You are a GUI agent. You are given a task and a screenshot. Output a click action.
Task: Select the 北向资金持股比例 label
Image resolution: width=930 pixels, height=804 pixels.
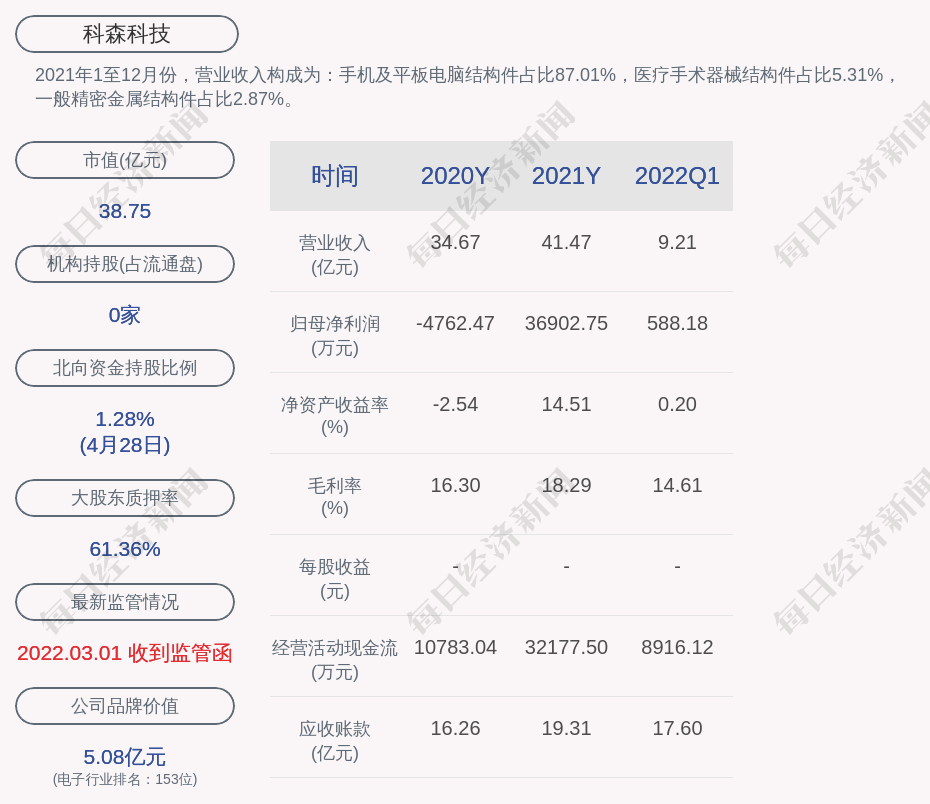(x=125, y=368)
